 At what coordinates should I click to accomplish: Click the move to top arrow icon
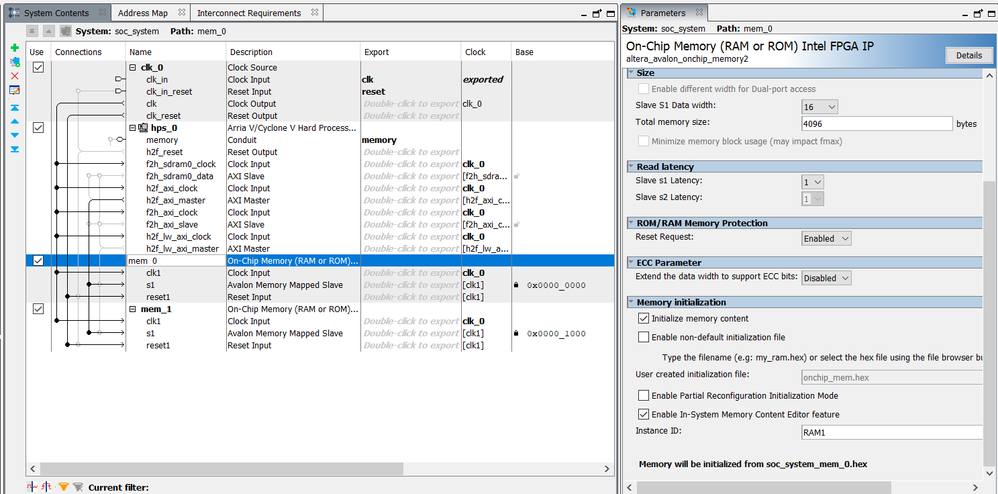(x=14, y=106)
